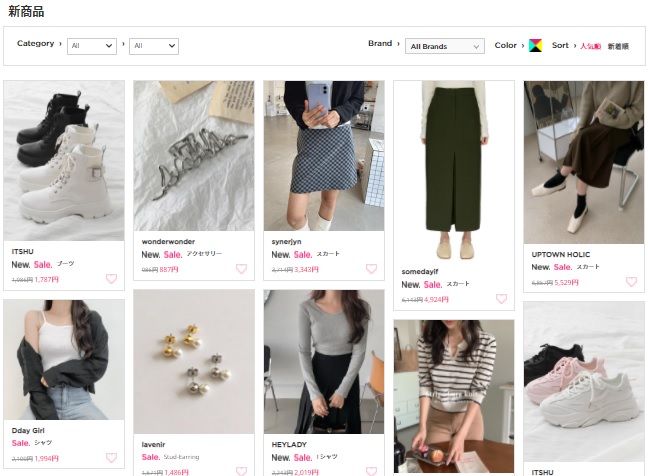Open the ITSHU boots product image
This screenshot has height=476, width=648.
point(64,161)
